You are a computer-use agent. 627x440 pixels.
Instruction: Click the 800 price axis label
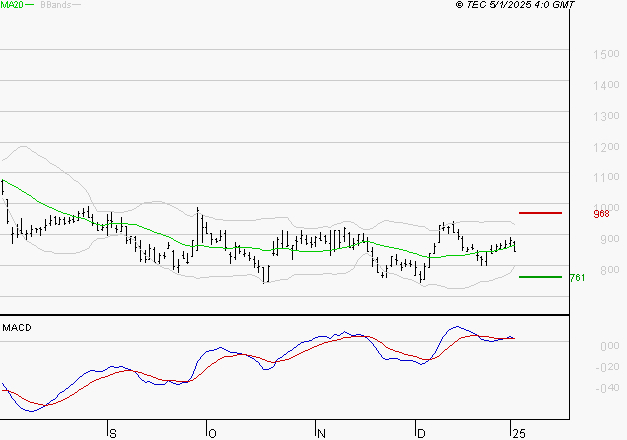pyautogui.click(x=610, y=270)
